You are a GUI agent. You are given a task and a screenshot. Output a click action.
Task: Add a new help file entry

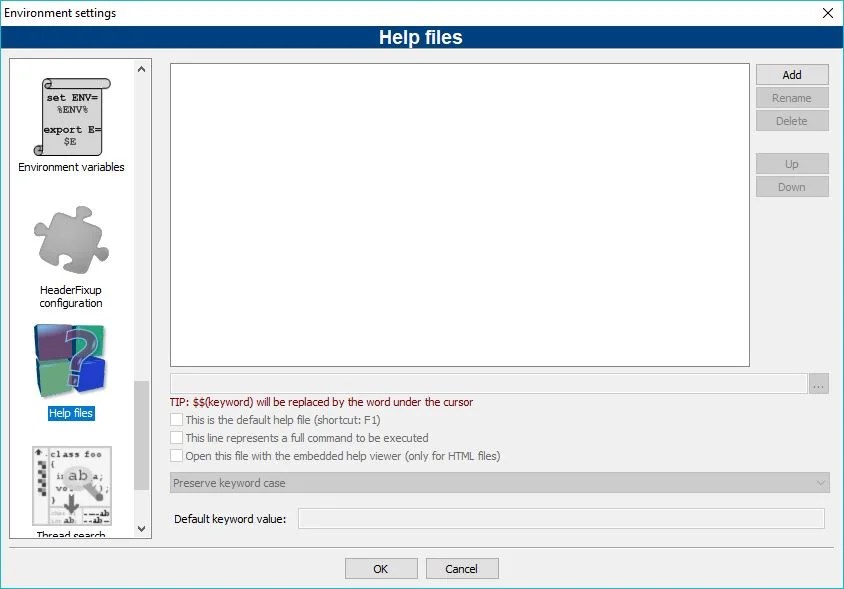[x=791, y=74]
